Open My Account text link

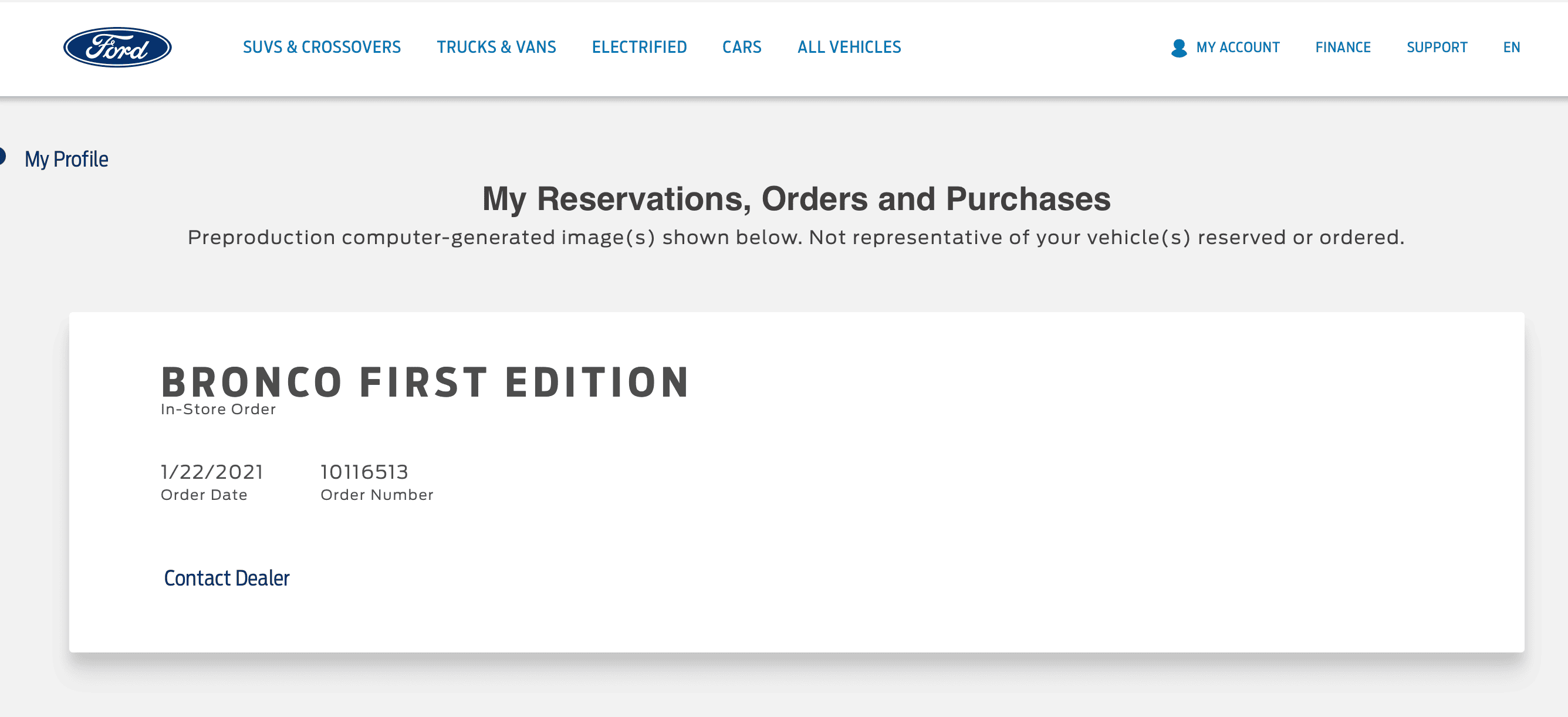coord(1238,48)
